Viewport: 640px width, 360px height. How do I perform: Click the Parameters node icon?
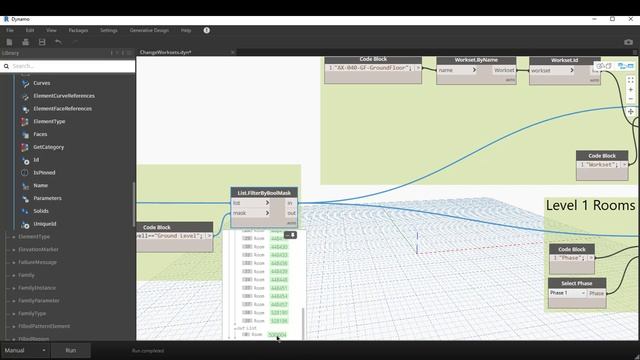(x=25, y=198)
